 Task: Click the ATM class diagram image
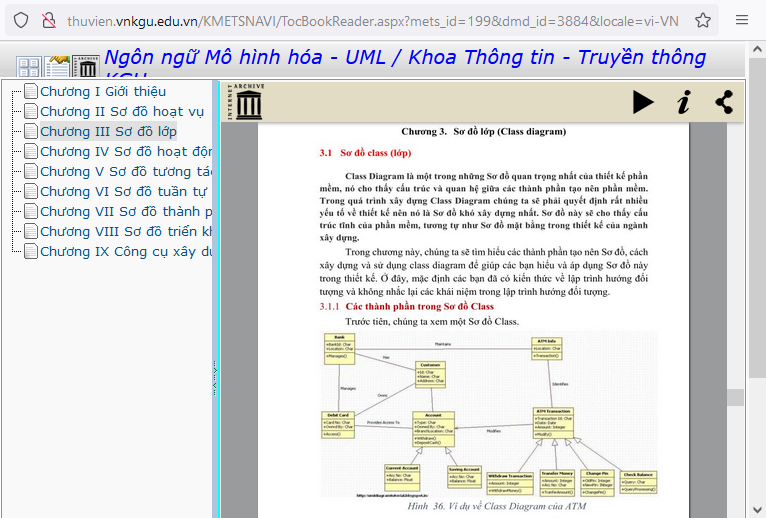pos(488,415)
